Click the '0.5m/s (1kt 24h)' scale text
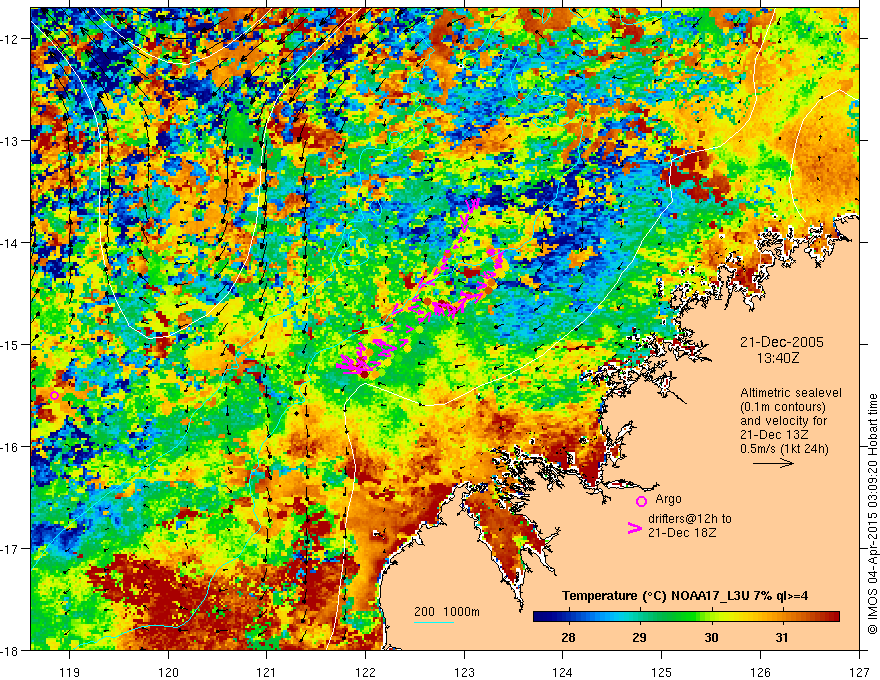The height and width of the screenshot is (680, 880). click(x=785, y=449)
